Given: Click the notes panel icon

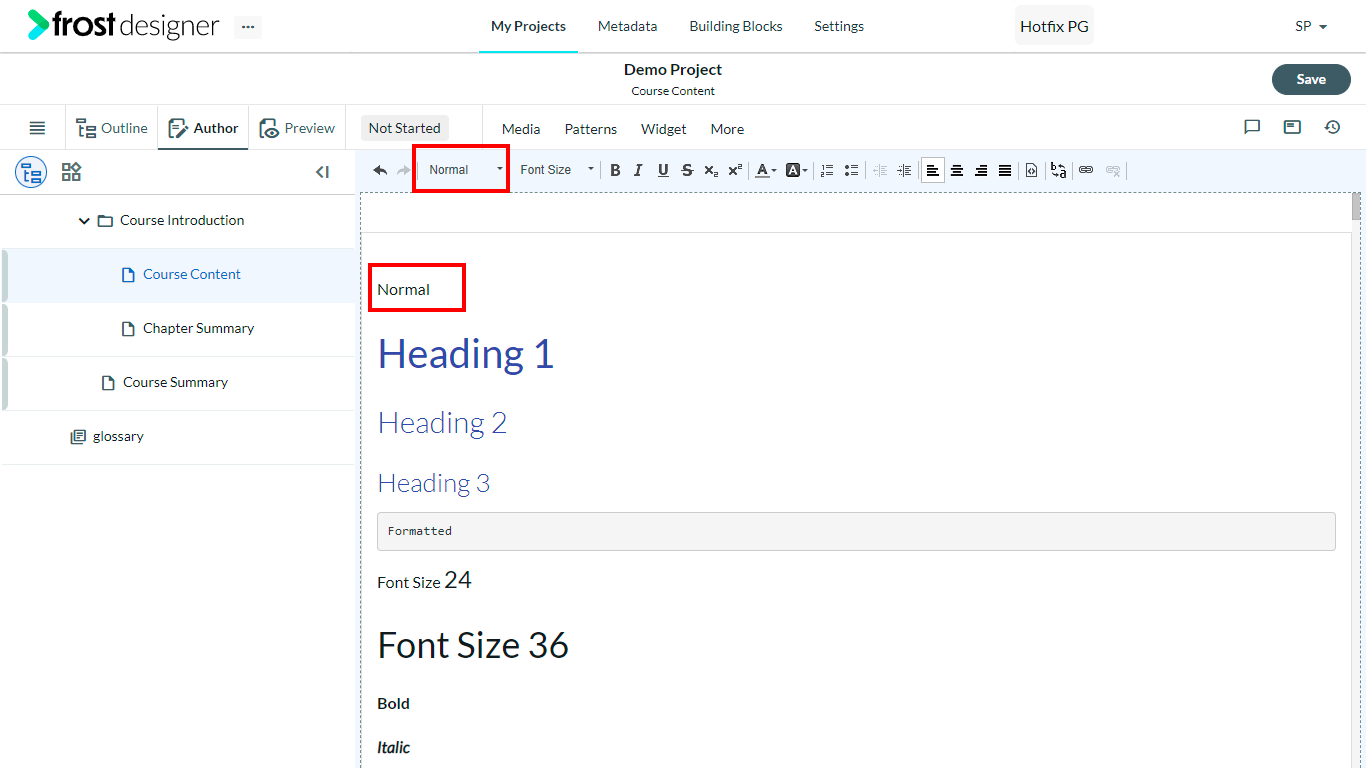Looking at the screenshot, I should [x=1292, y=127].
